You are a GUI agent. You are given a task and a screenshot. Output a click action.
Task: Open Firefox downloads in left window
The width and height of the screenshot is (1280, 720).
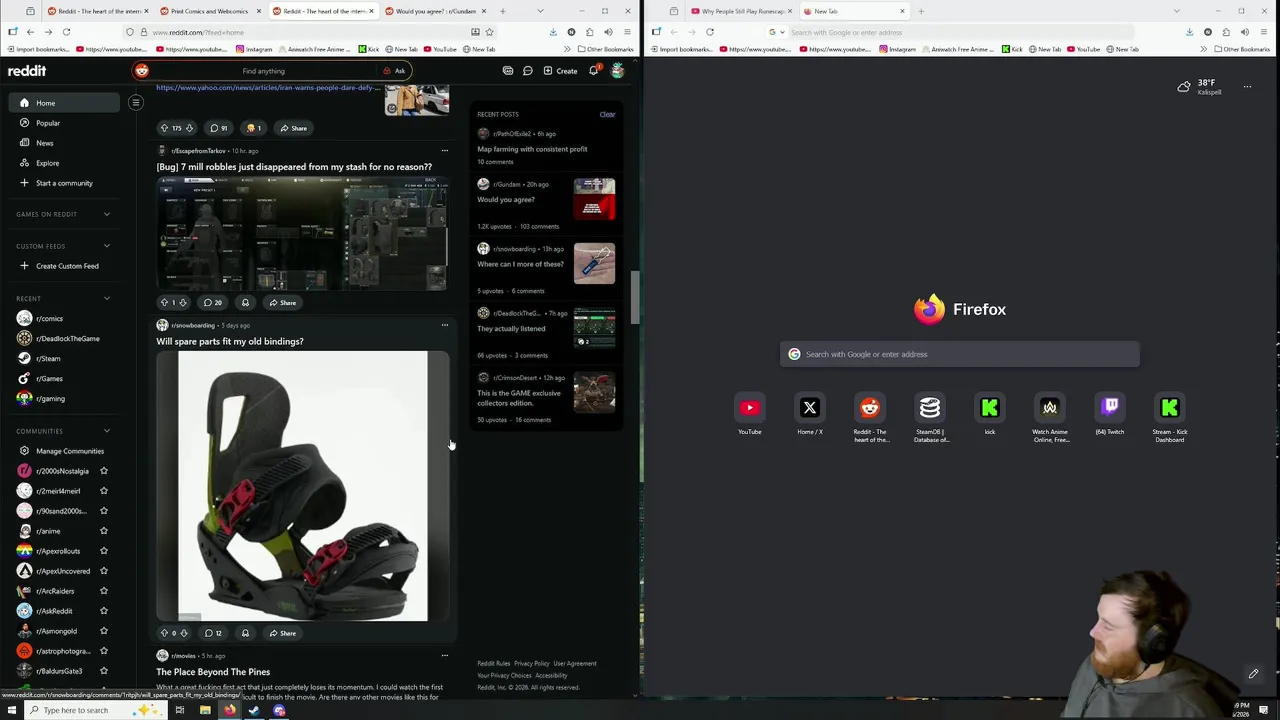point(553,32)
